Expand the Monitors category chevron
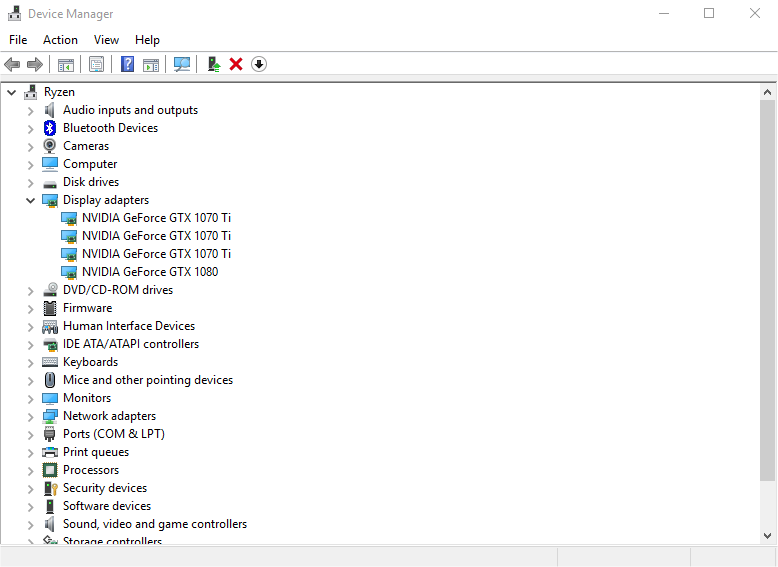The image size is (778, 567). click(x=31, y=398)
